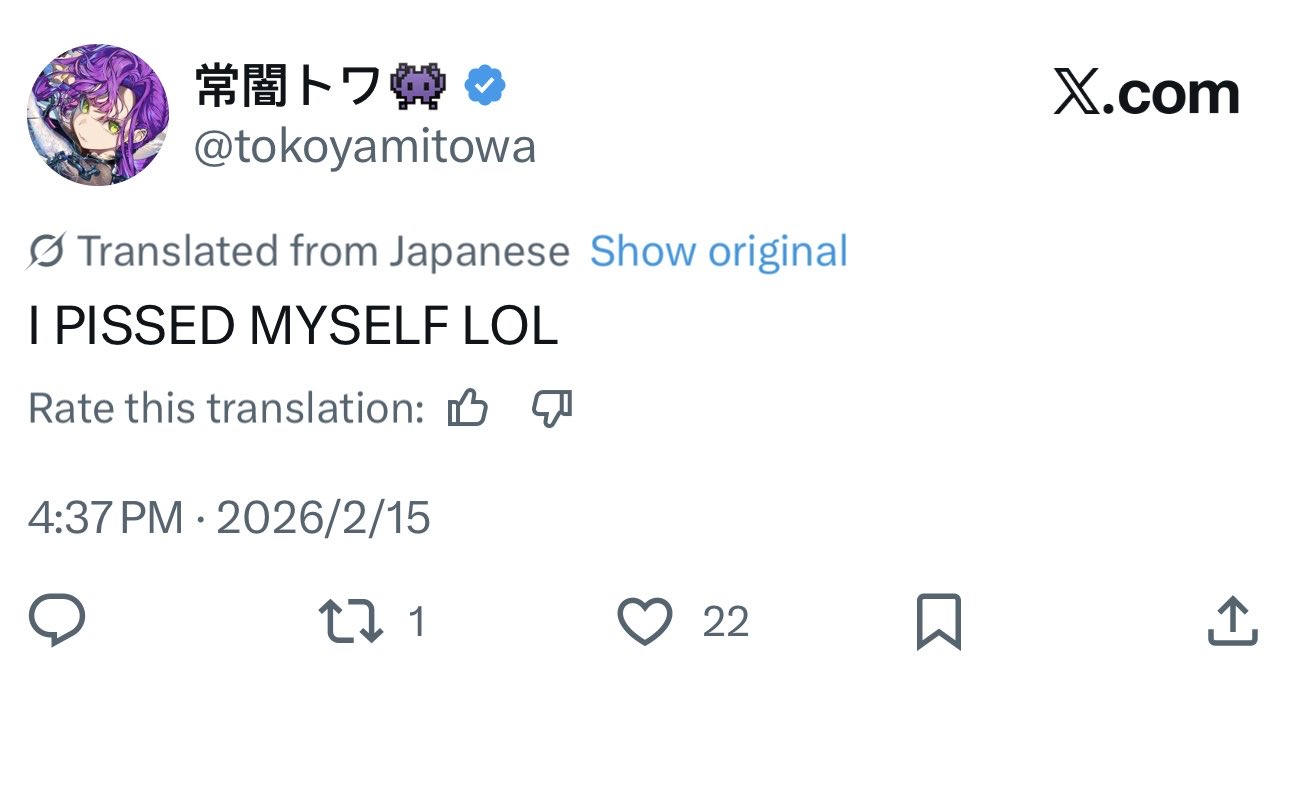
Task: Click the reply speech bubble icon
Action: click(57, 621)
